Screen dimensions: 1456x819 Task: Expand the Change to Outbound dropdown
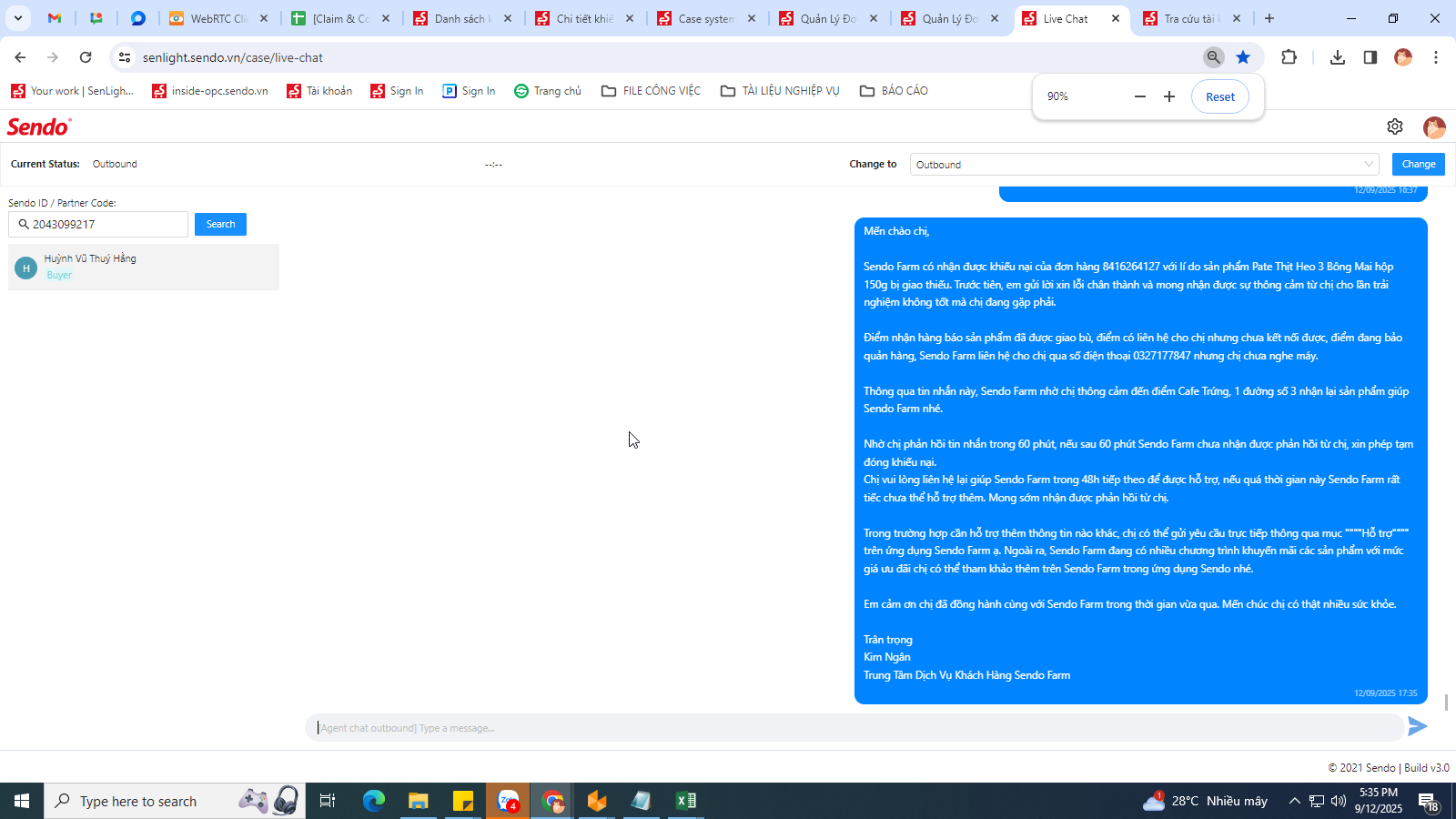(1144, 164)
